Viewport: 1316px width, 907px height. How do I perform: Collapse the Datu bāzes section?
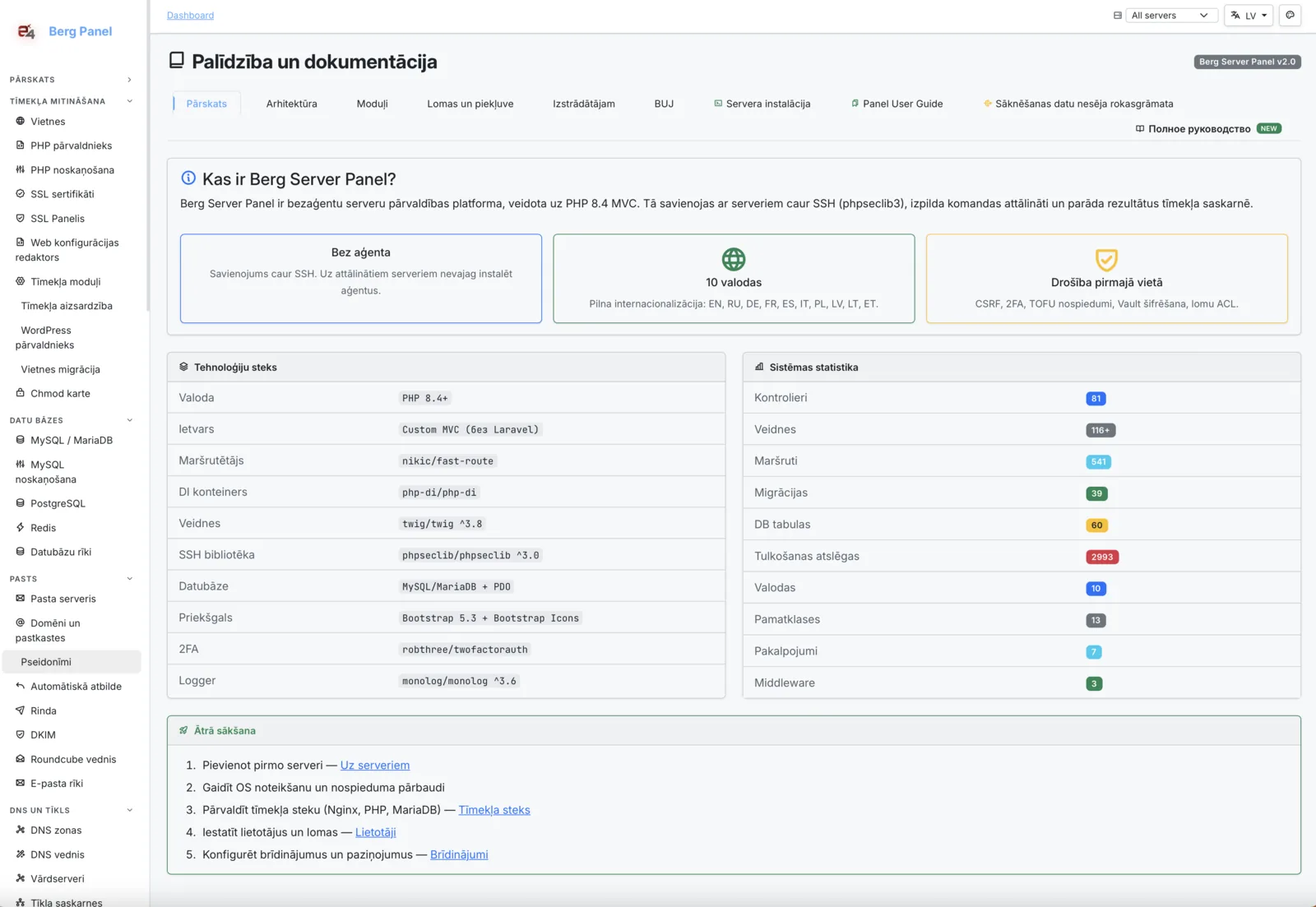[x=129, y=420]
